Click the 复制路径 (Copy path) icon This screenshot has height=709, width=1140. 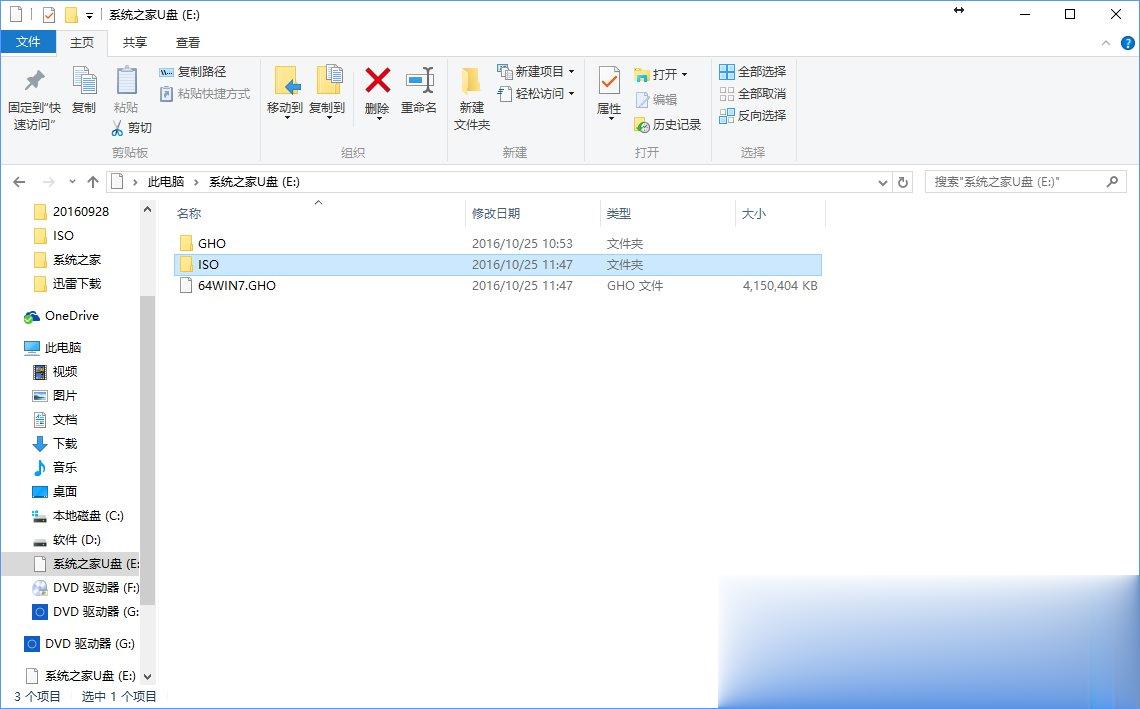(x=165, y=73)
